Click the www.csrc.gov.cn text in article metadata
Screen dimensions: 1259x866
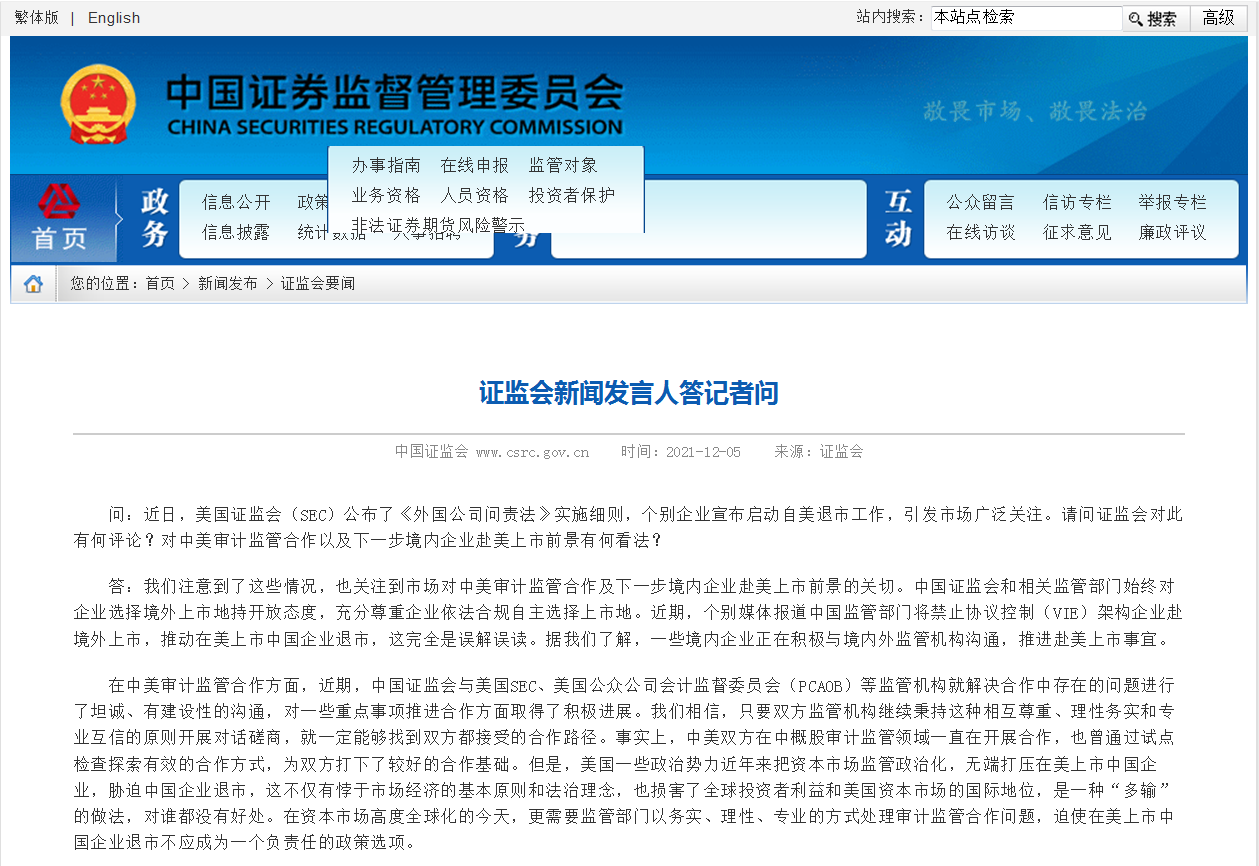click(532, 452)
